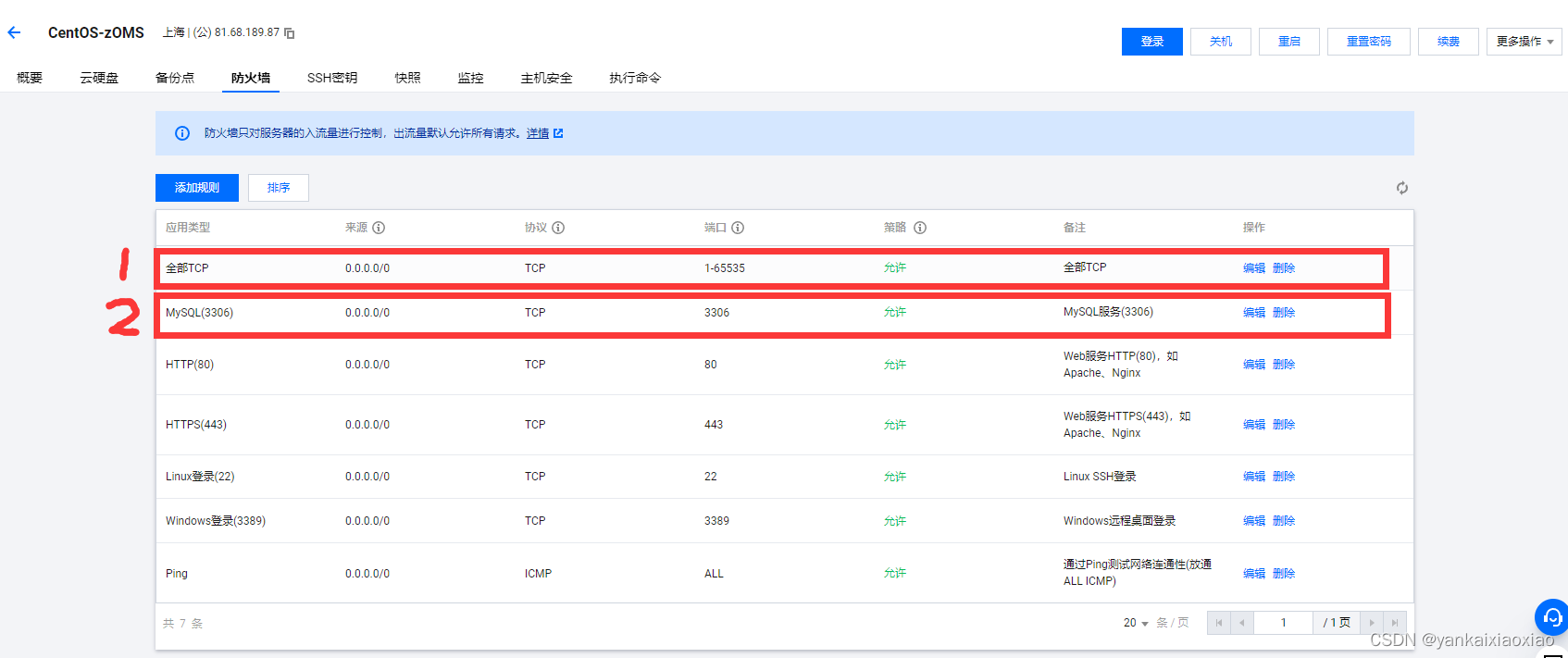
Task: Click the 登录 button
Action: [1152, 42]
